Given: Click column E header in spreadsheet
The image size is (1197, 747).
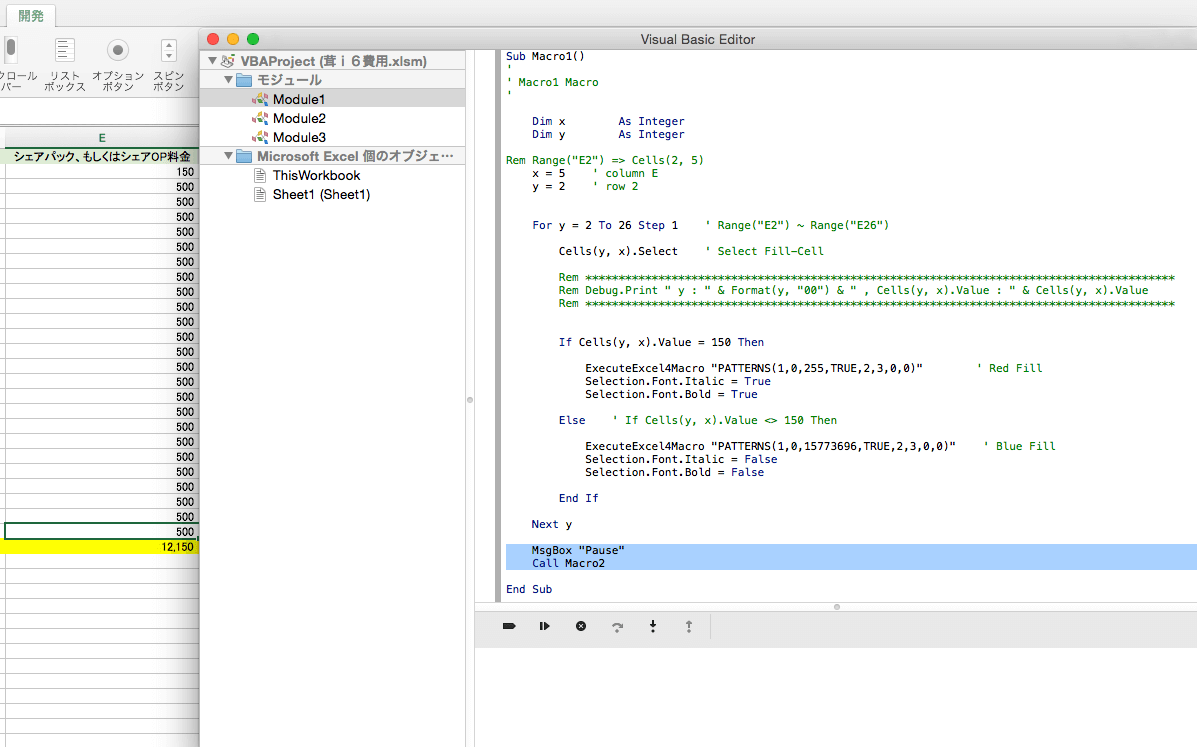Looking at the screenshot, I should coord(101,138).
